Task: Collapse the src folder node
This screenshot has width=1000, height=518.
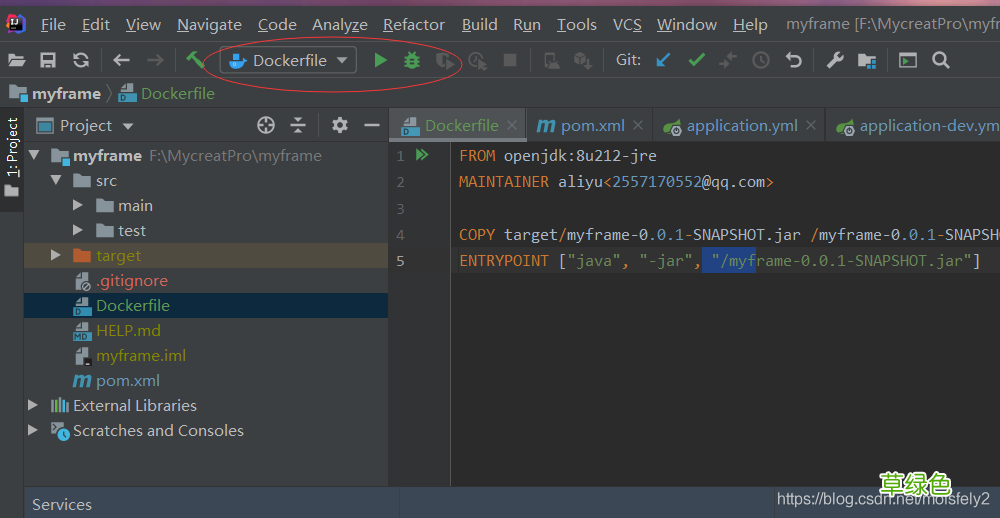Action: coord(56,181)
